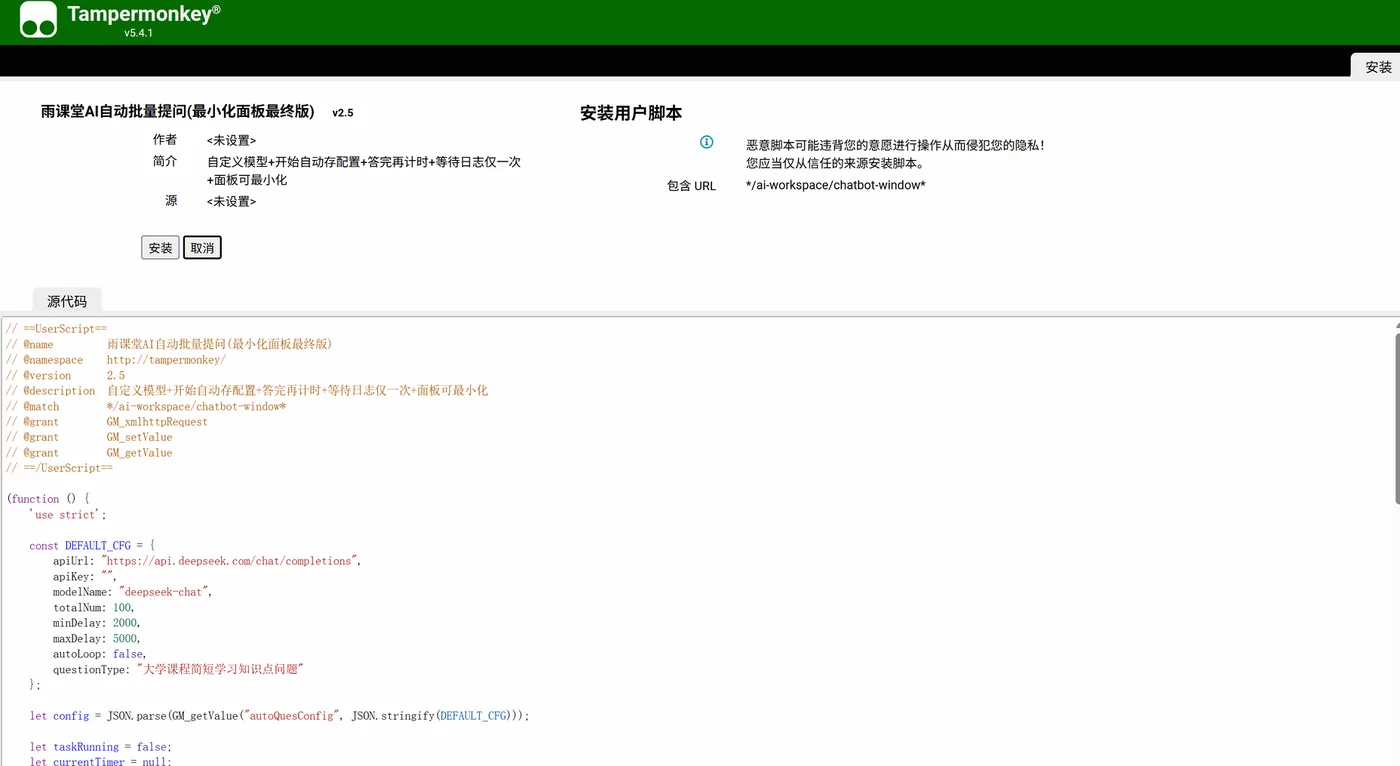This screenshot has height=766, width=1400.
Task: Click the @namespace code line
Action: (116, 360)
